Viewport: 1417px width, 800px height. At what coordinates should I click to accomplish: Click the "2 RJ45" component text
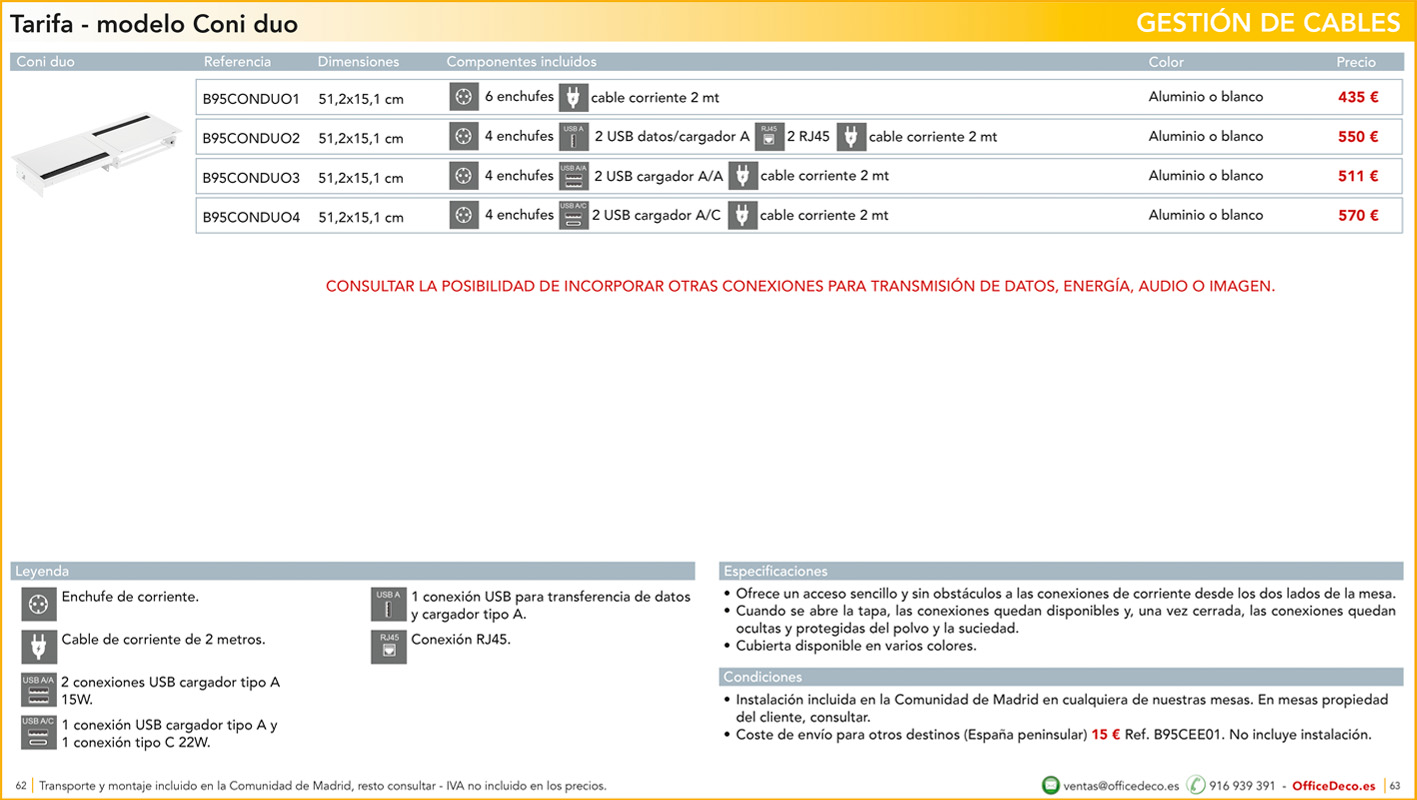click(808, 136)
